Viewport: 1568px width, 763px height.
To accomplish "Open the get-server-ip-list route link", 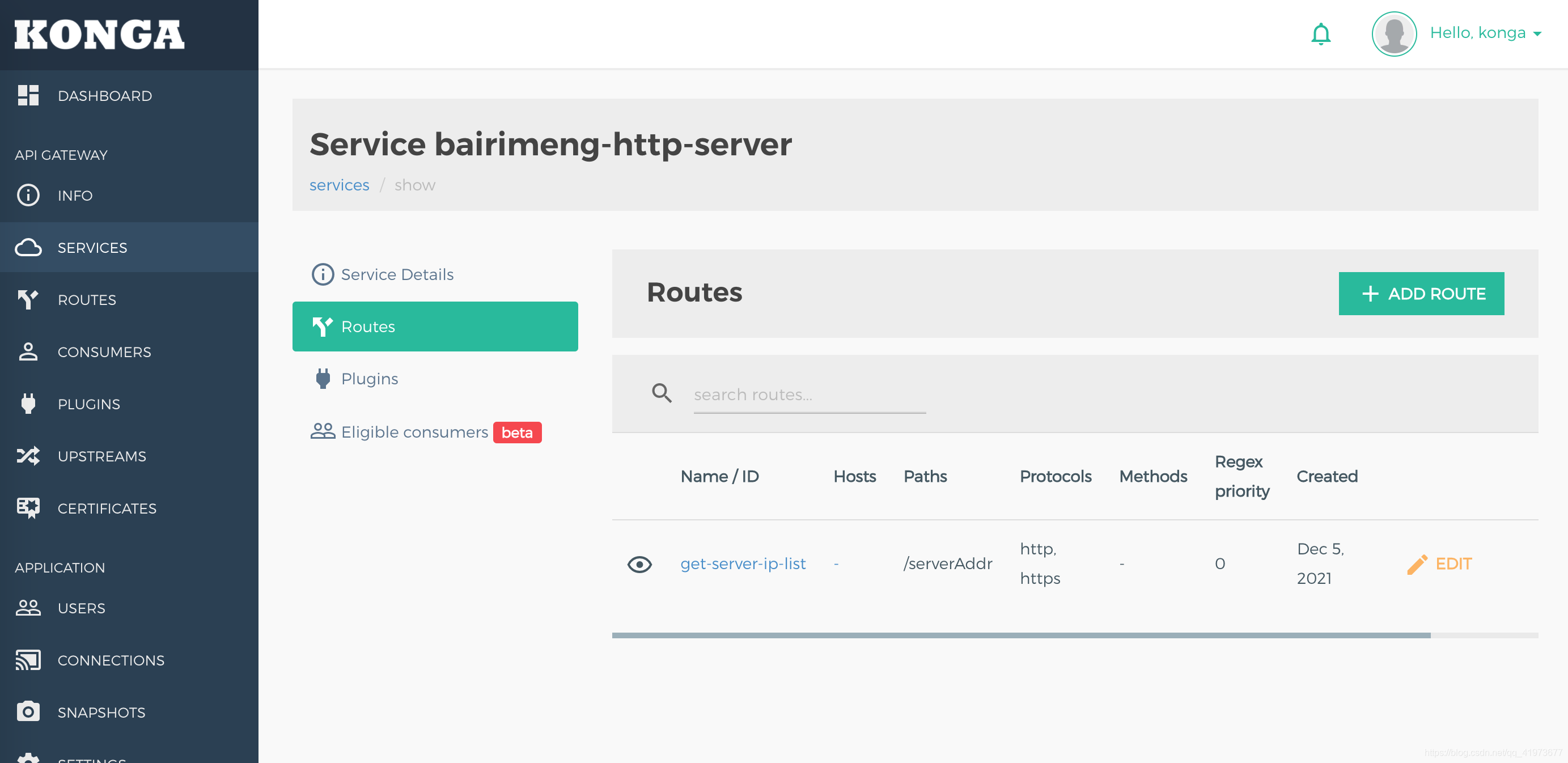I will 743,564.
